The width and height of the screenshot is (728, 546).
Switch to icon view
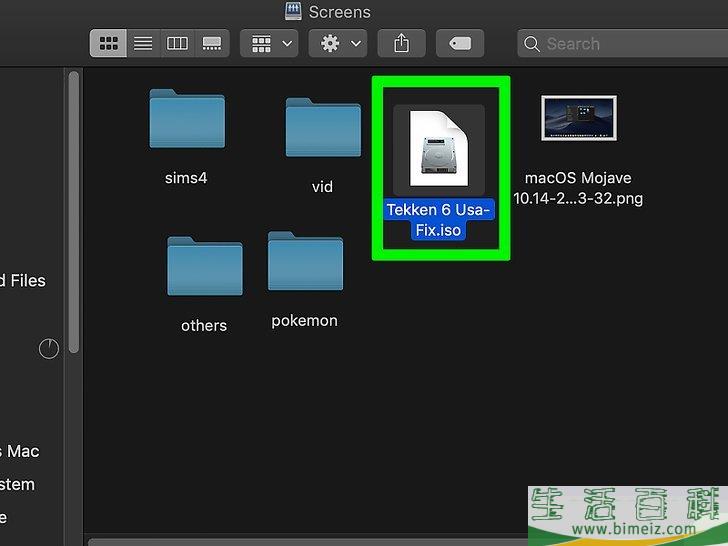[108, 44]
